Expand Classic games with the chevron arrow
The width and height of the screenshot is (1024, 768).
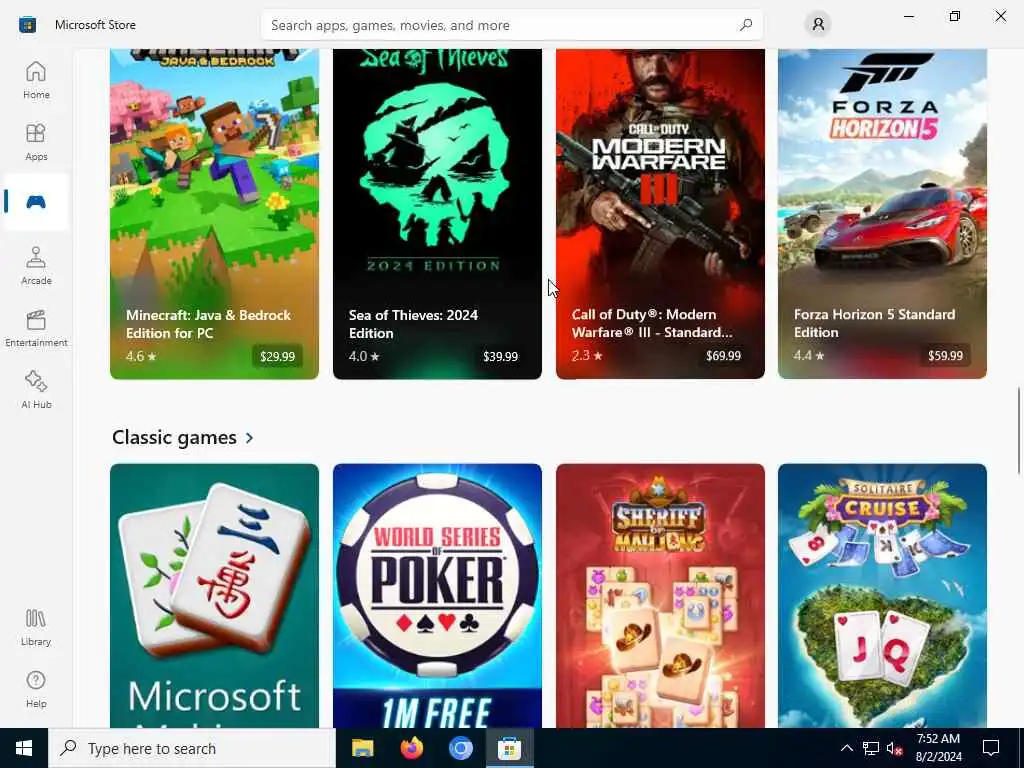point(249,438)
